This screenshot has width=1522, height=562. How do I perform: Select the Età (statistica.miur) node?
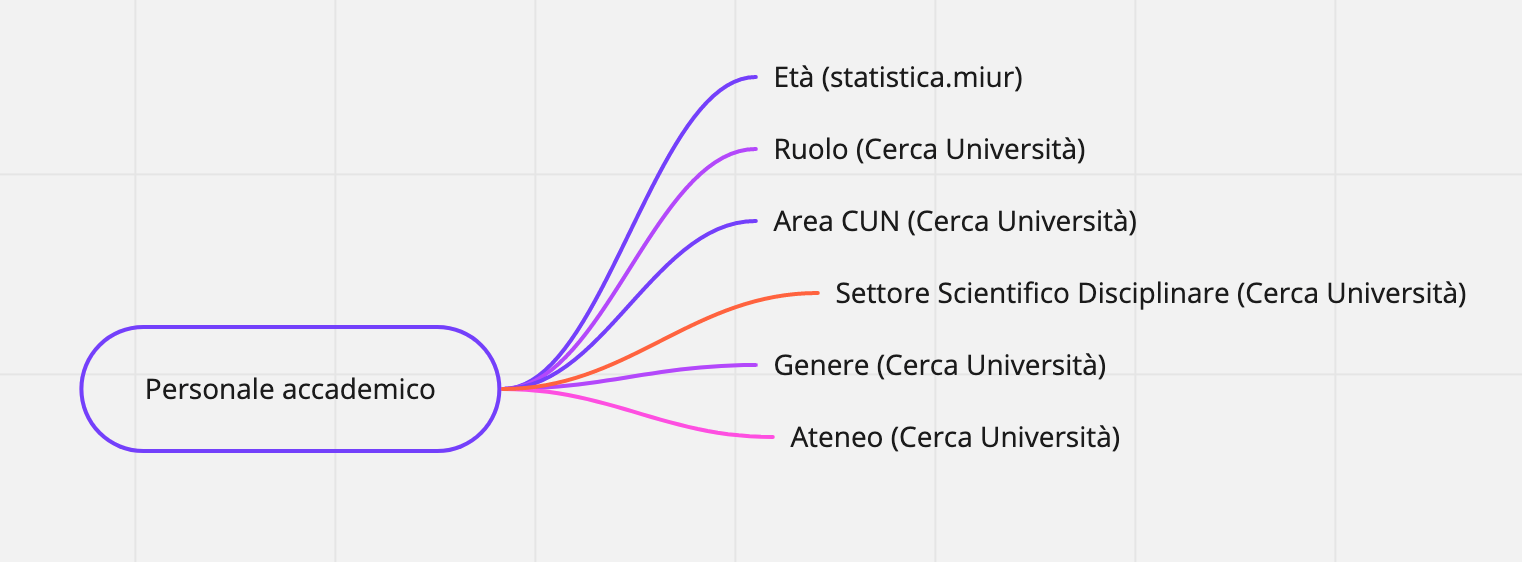tap(898, 77)
